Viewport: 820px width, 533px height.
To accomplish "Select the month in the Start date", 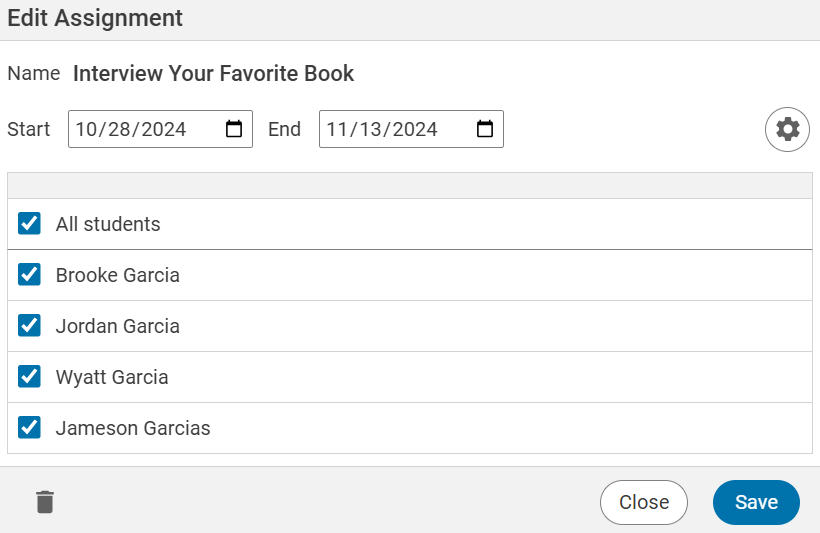I will click(x=86, y=129).
